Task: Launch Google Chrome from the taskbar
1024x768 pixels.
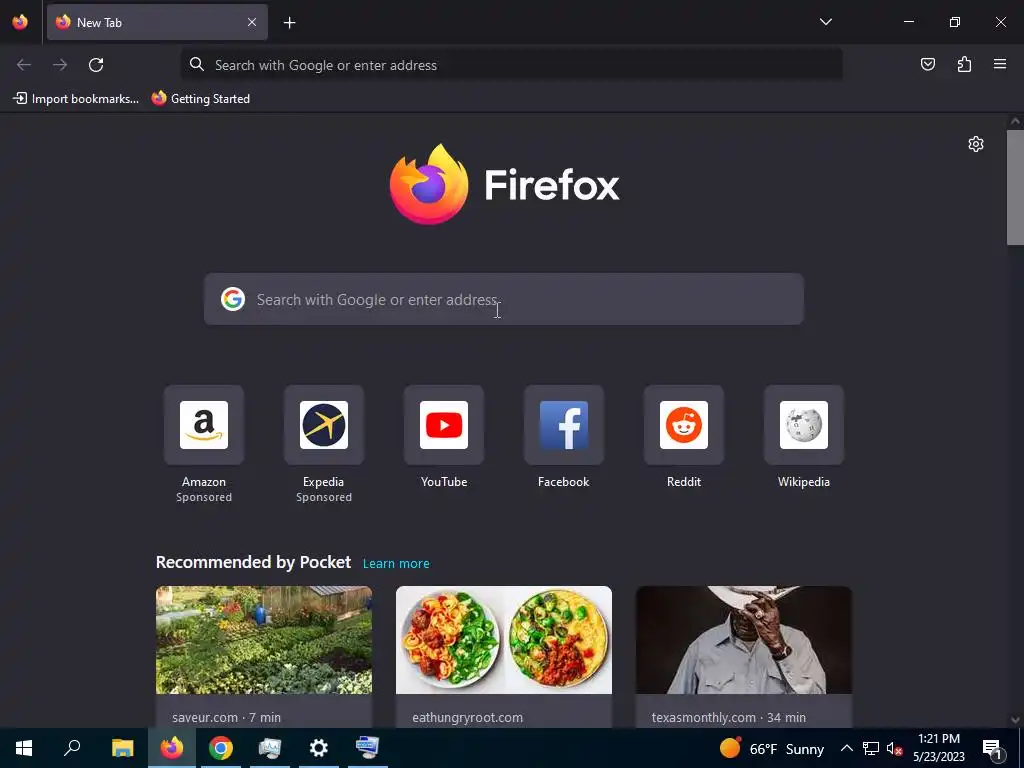Action: pos(221,748)
